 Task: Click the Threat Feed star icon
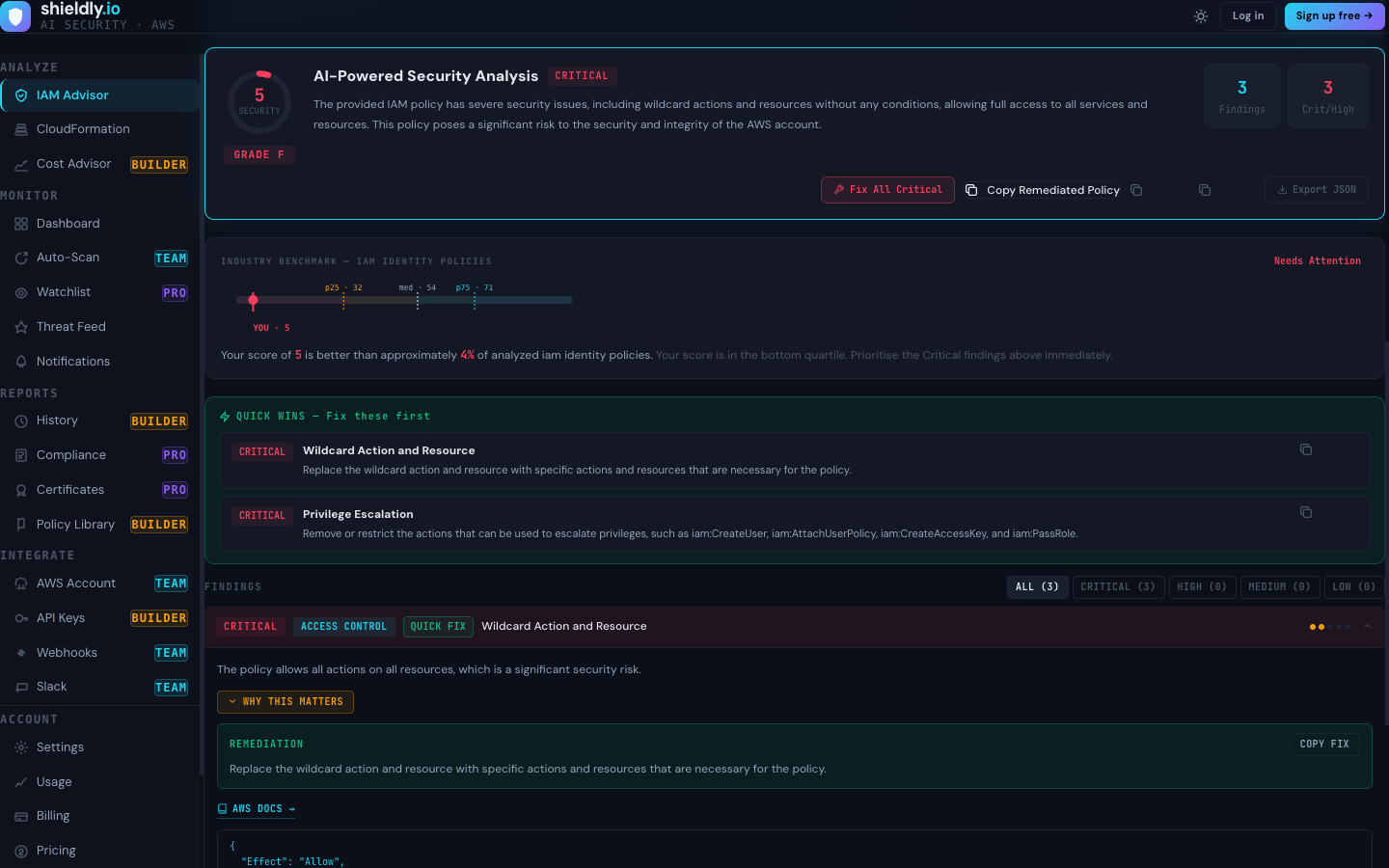[21, 327]
